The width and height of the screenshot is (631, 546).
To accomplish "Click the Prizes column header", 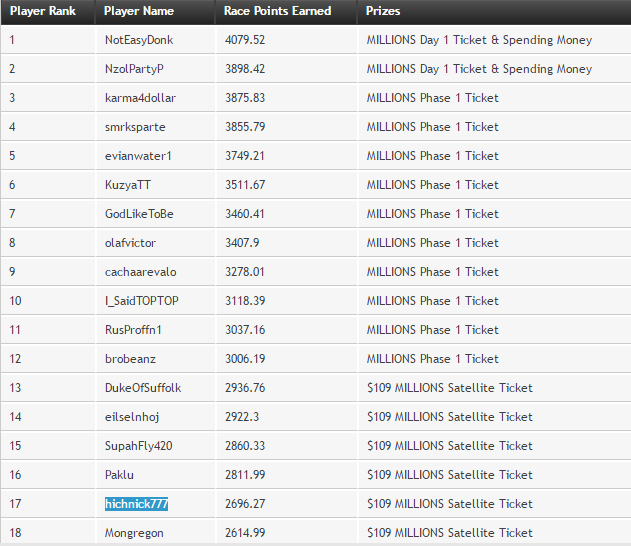I will pyautogui.click(x=385, y=11).
